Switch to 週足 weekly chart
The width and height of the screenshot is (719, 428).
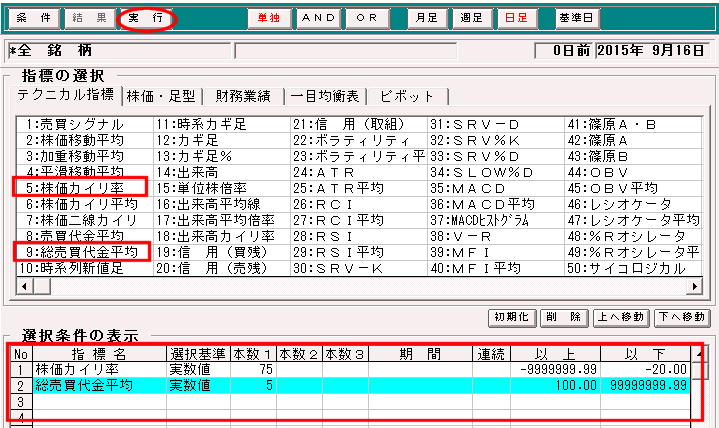[x=473, y=18]
